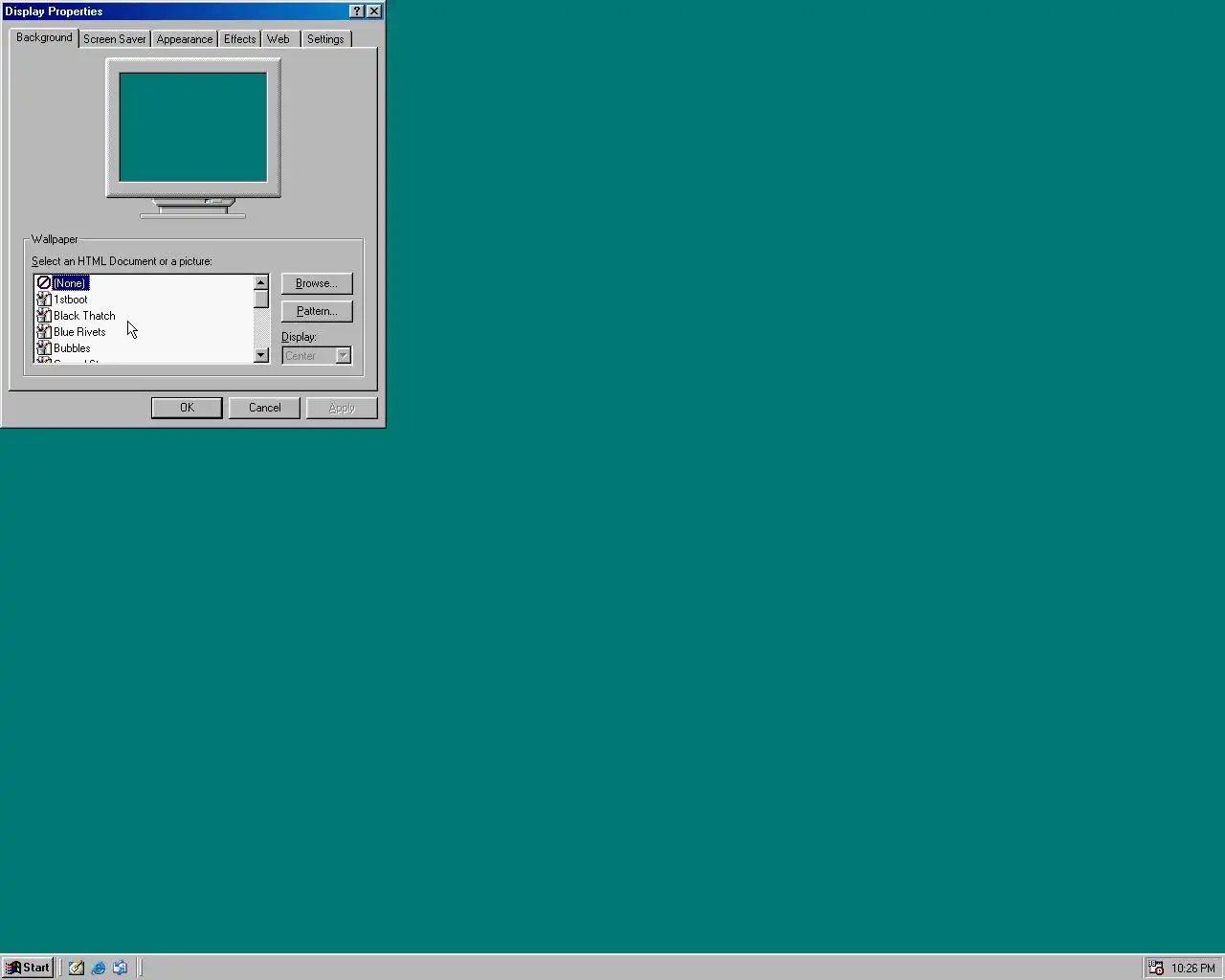This screenshot has width=1225, height=980.
Task: Click the 1stboot wallpaper file icon
Action: point(43,300)
